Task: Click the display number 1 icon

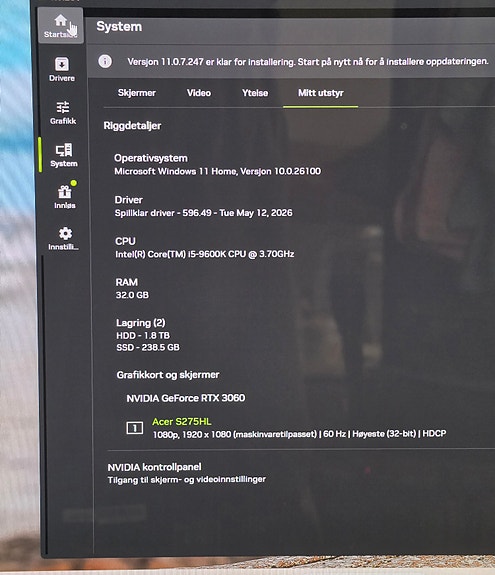Action: [135, 428]
